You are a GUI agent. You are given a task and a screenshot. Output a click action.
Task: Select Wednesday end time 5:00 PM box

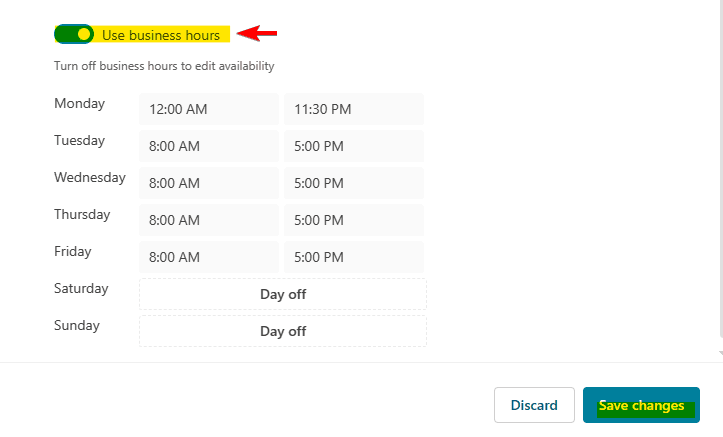[354, 183]
